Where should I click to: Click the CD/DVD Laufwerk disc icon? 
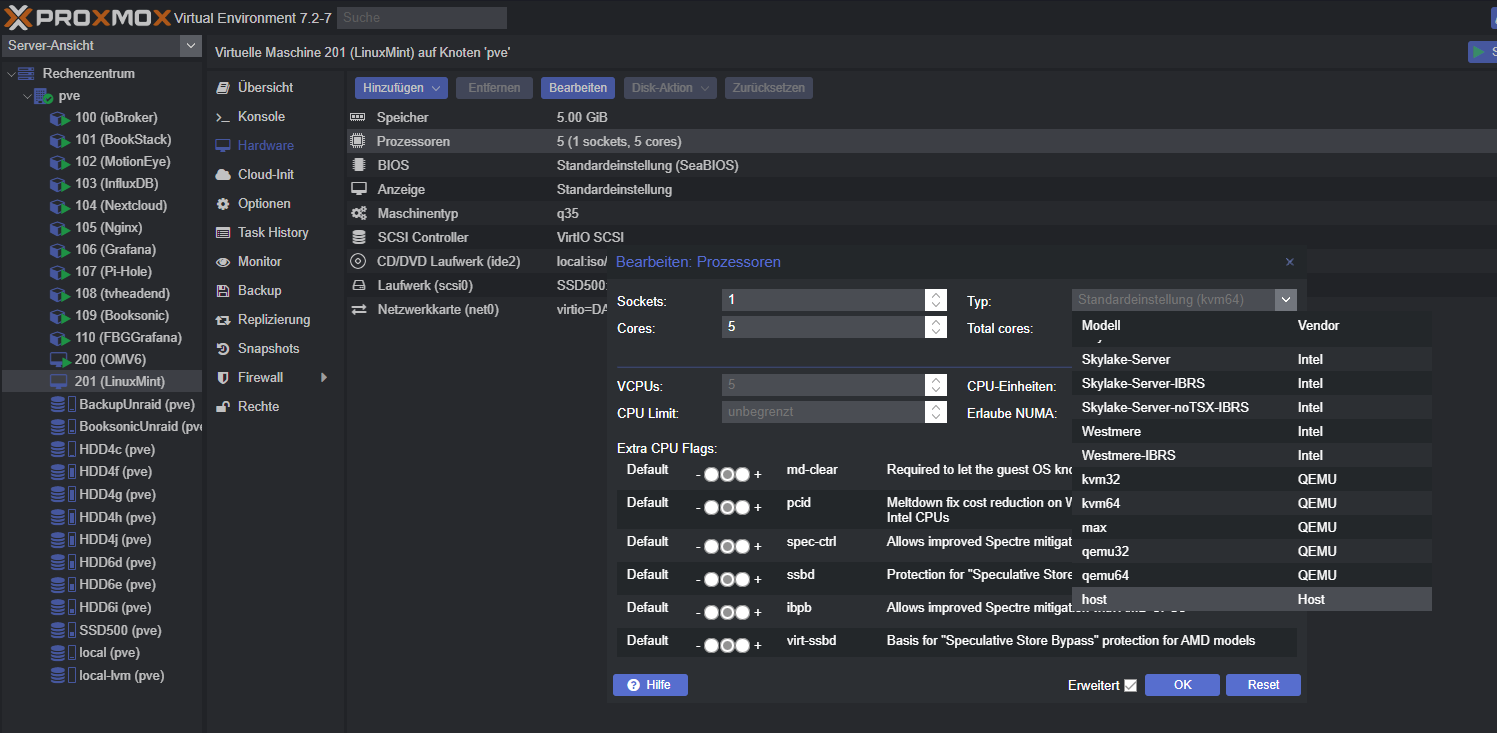[358, 262]
